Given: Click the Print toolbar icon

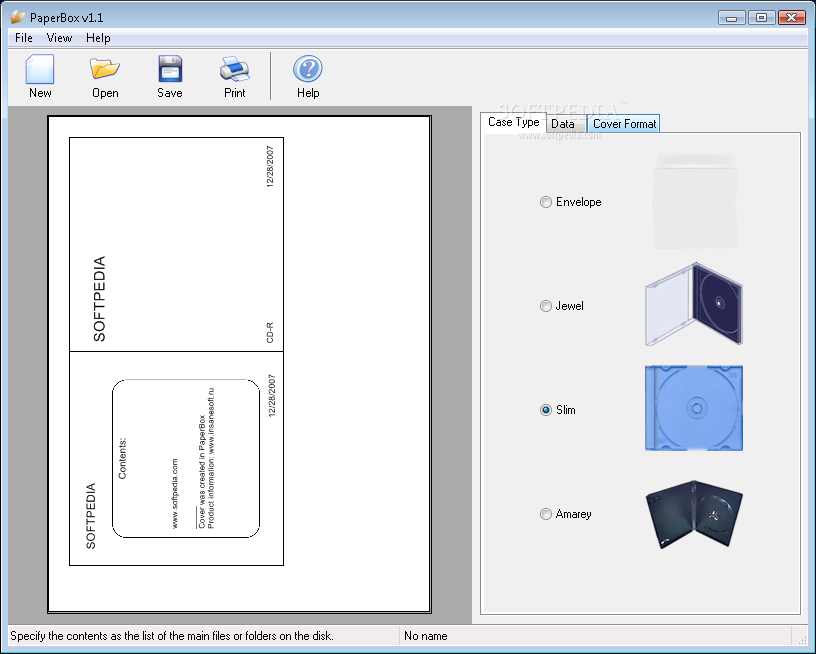Looking at the screenshot, I should (x=235, y=69).
